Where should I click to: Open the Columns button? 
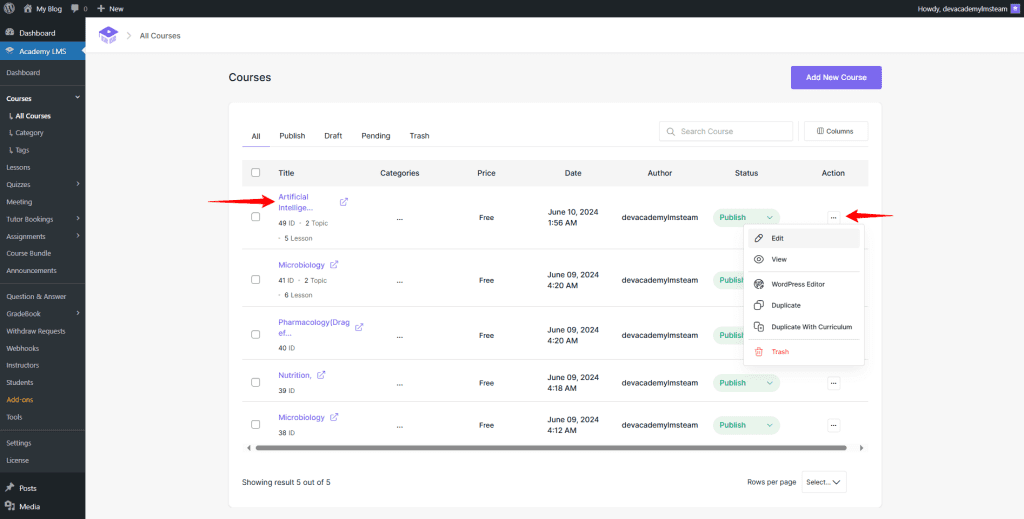click(x=836, y=131)
